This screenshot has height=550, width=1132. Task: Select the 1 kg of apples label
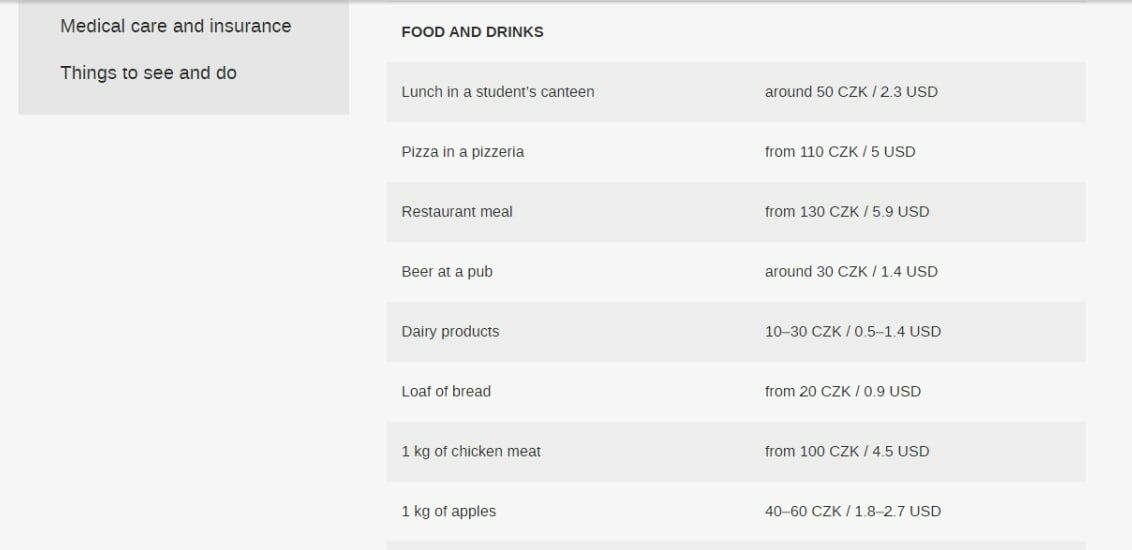448,511
